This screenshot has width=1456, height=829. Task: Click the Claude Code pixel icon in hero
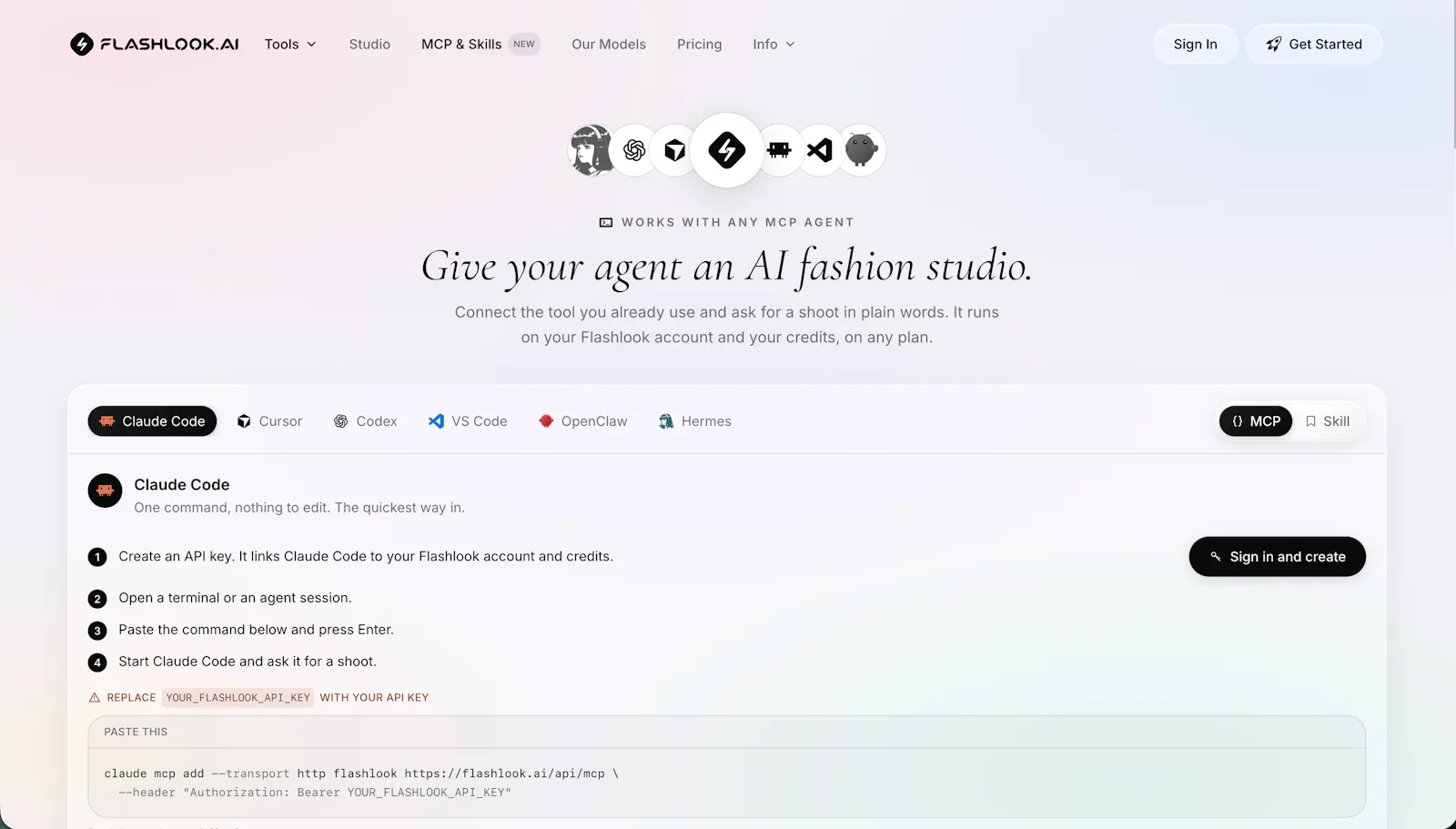pyautogui.click(x=779, y=150)
